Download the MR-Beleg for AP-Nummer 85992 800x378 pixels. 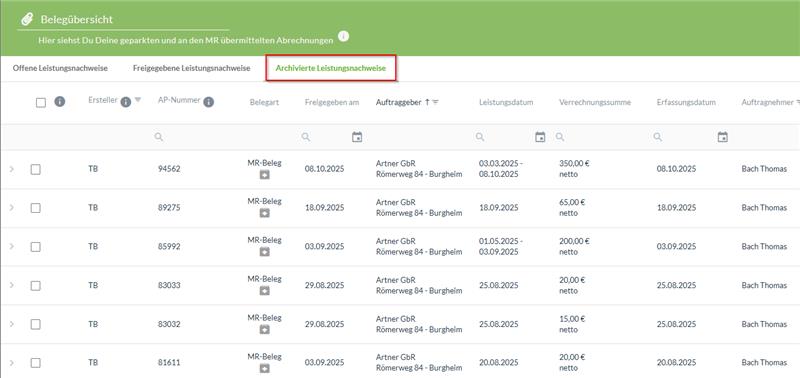[x=264, y=252]
